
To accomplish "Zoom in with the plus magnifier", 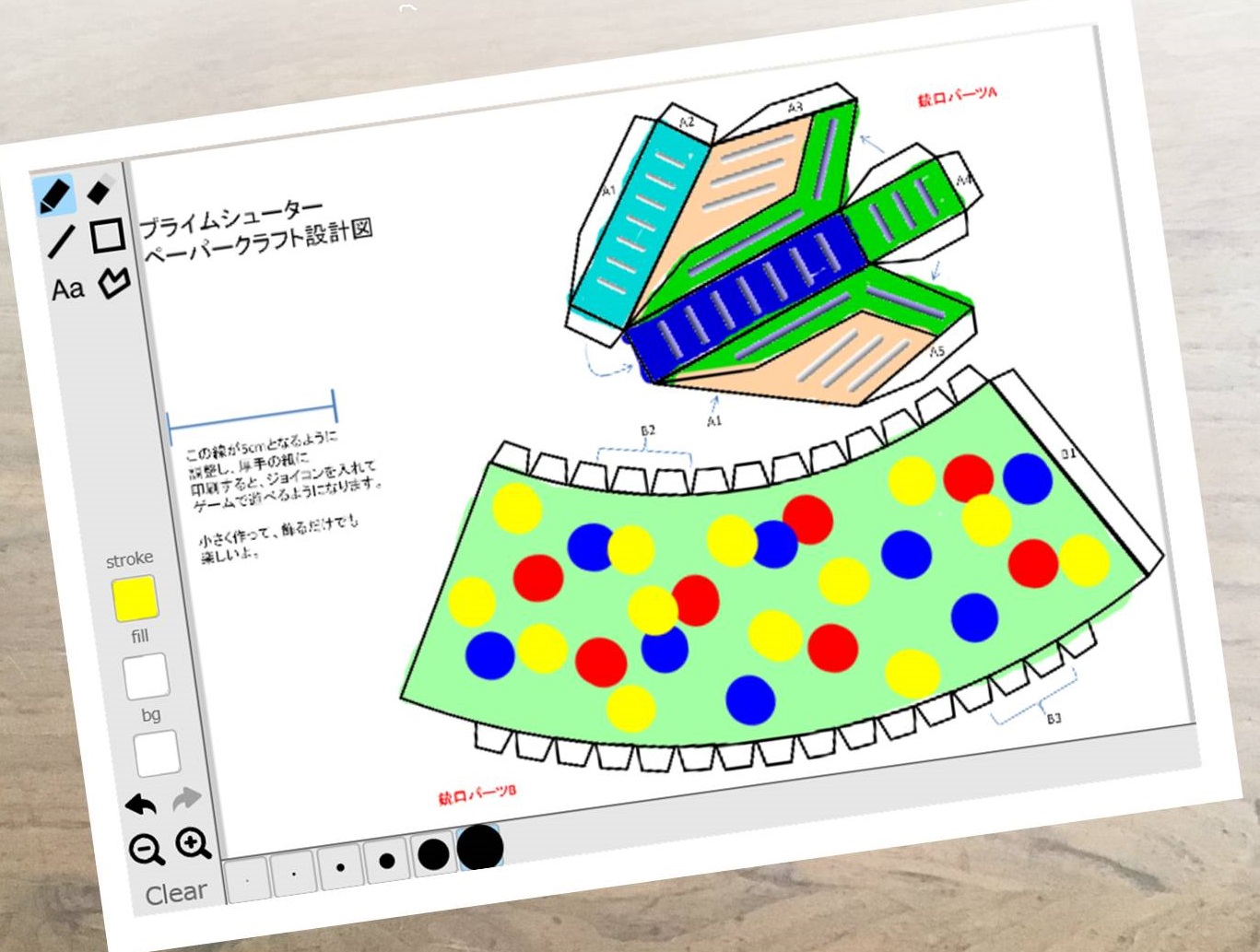I will (x=194, y=842).
